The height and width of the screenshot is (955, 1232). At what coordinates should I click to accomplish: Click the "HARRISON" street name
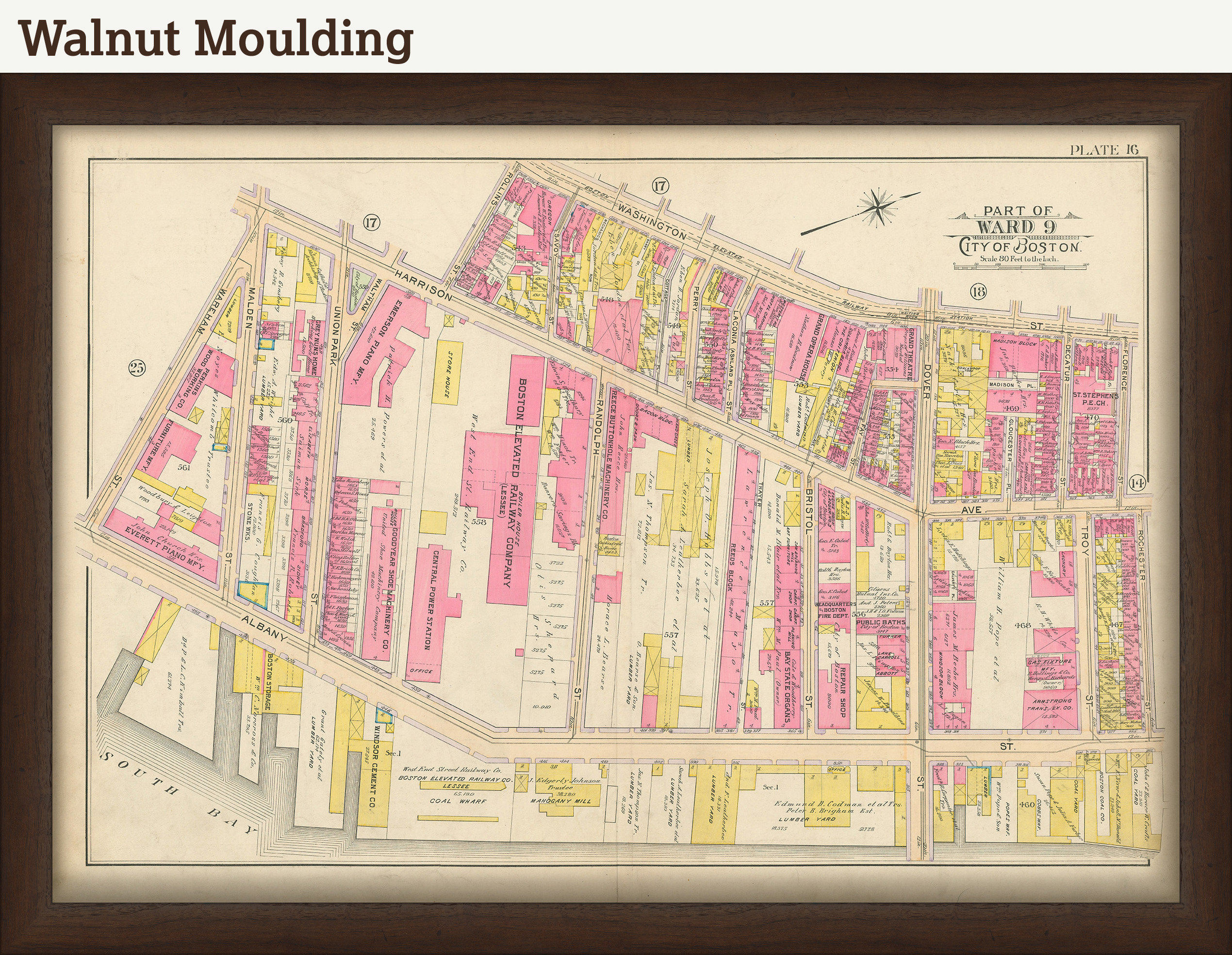pos(424,285)
